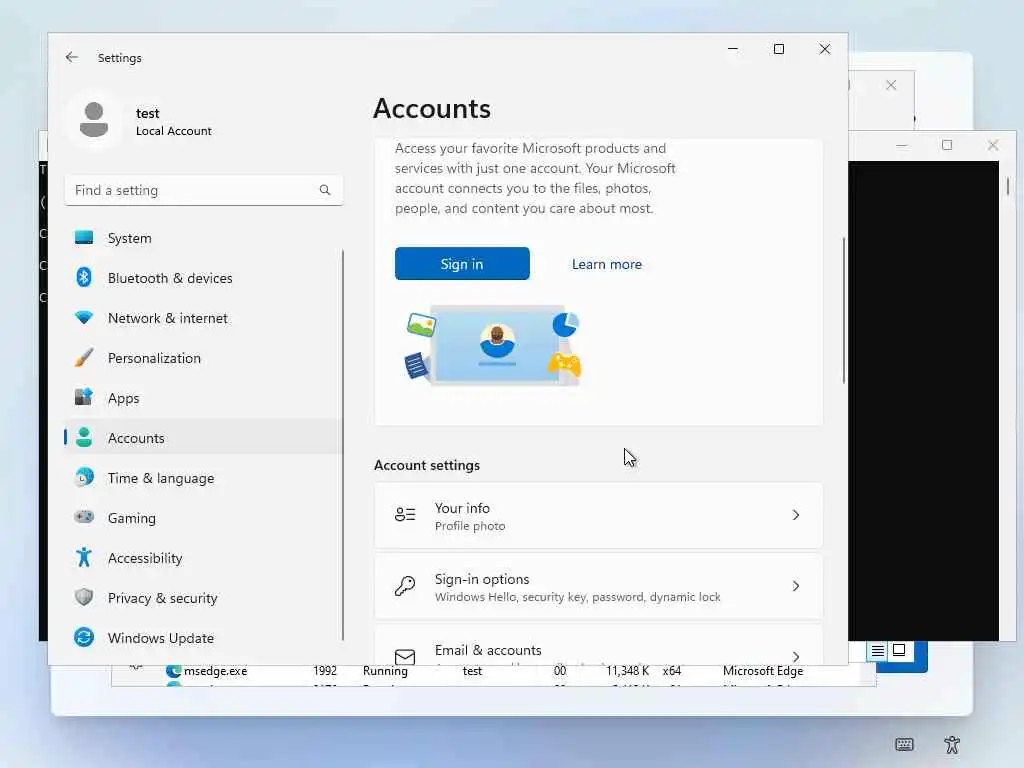Maximize the Settings window
This screenshot has width=1024, height=768.
coord(778,49)
